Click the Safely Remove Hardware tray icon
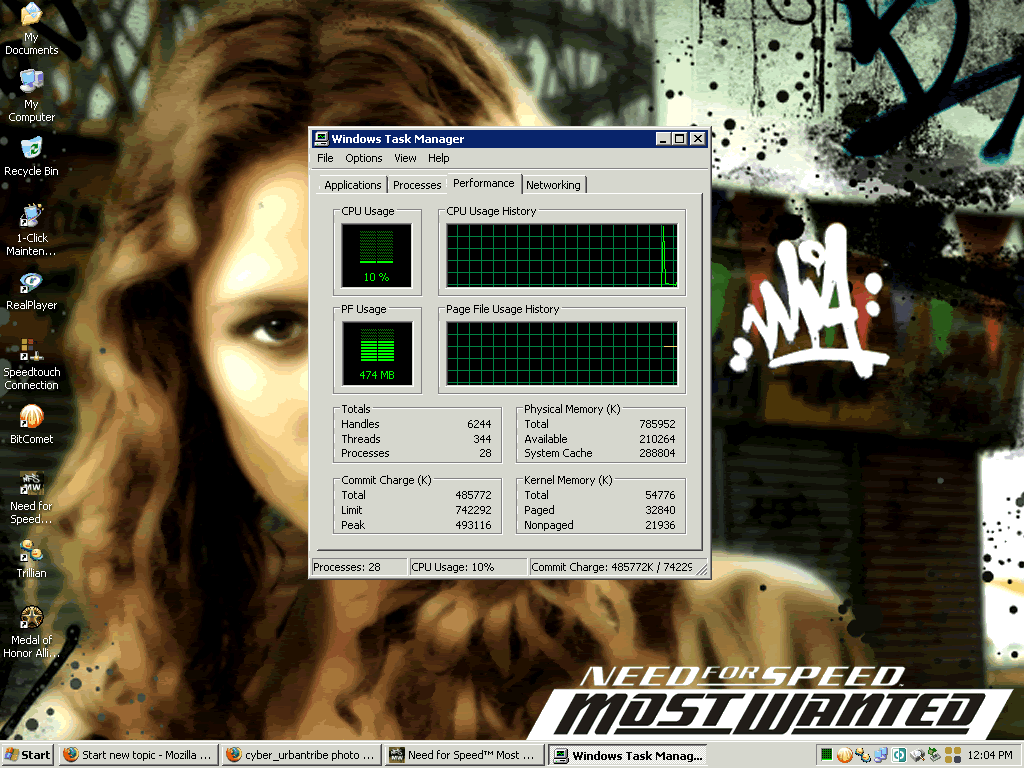Image resolution: width=1024 pixels, height=768 pixels. click(x=935, y=755)
